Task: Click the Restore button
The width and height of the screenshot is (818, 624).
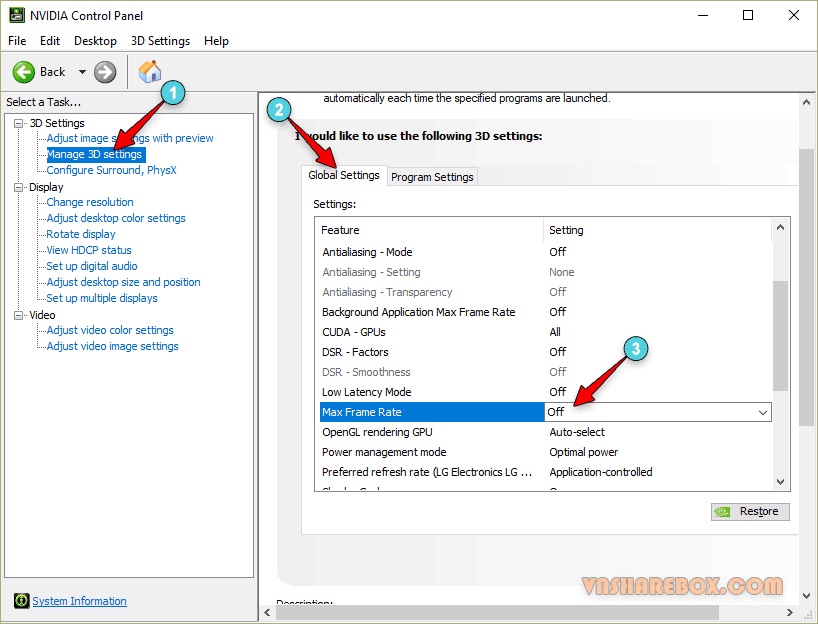Action: [x=750, y=512]
